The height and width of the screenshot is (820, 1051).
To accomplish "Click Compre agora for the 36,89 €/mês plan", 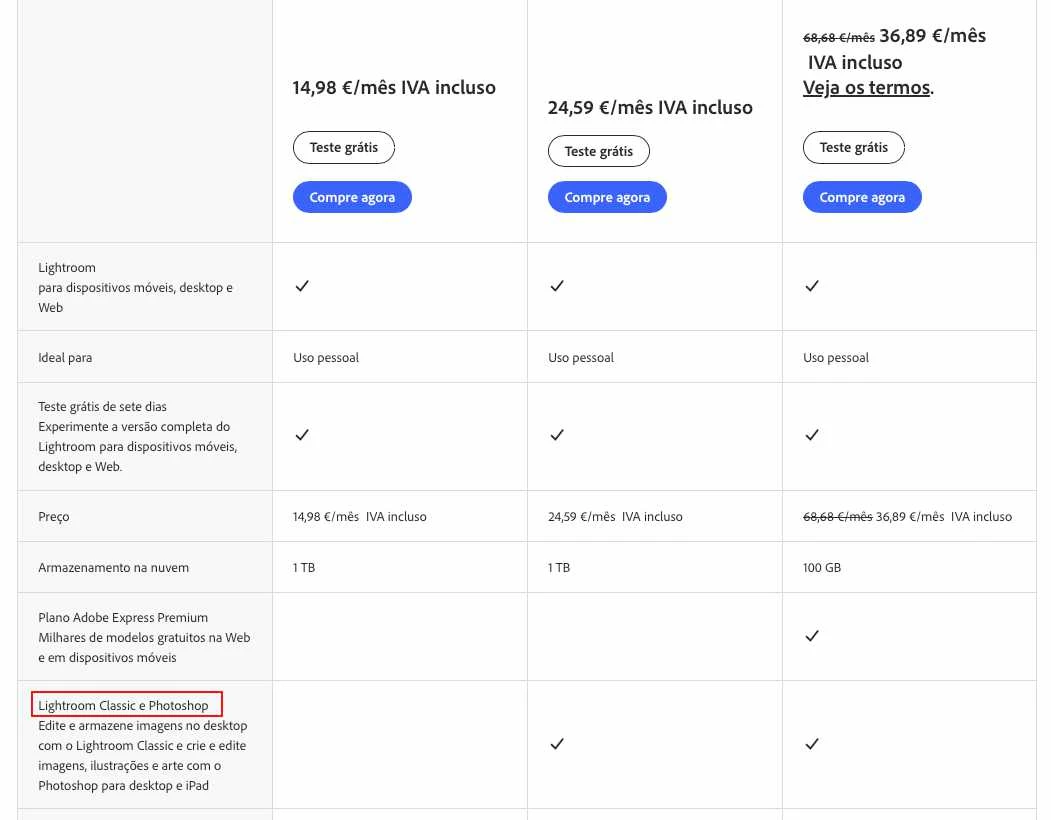I will (x=862, y=197).
